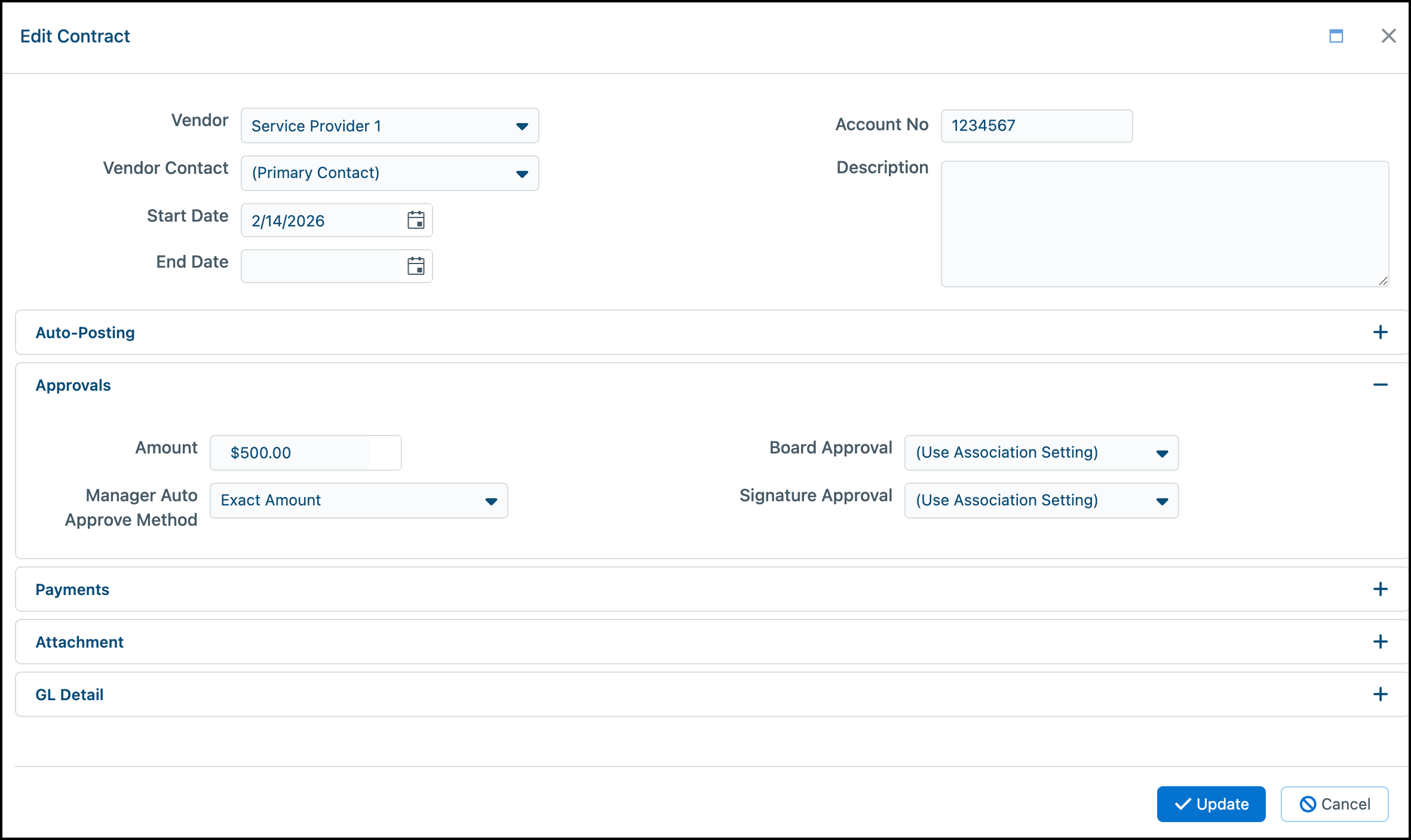Click the Approvals section title
This screenshot has width=1411, height=840.
73,385
